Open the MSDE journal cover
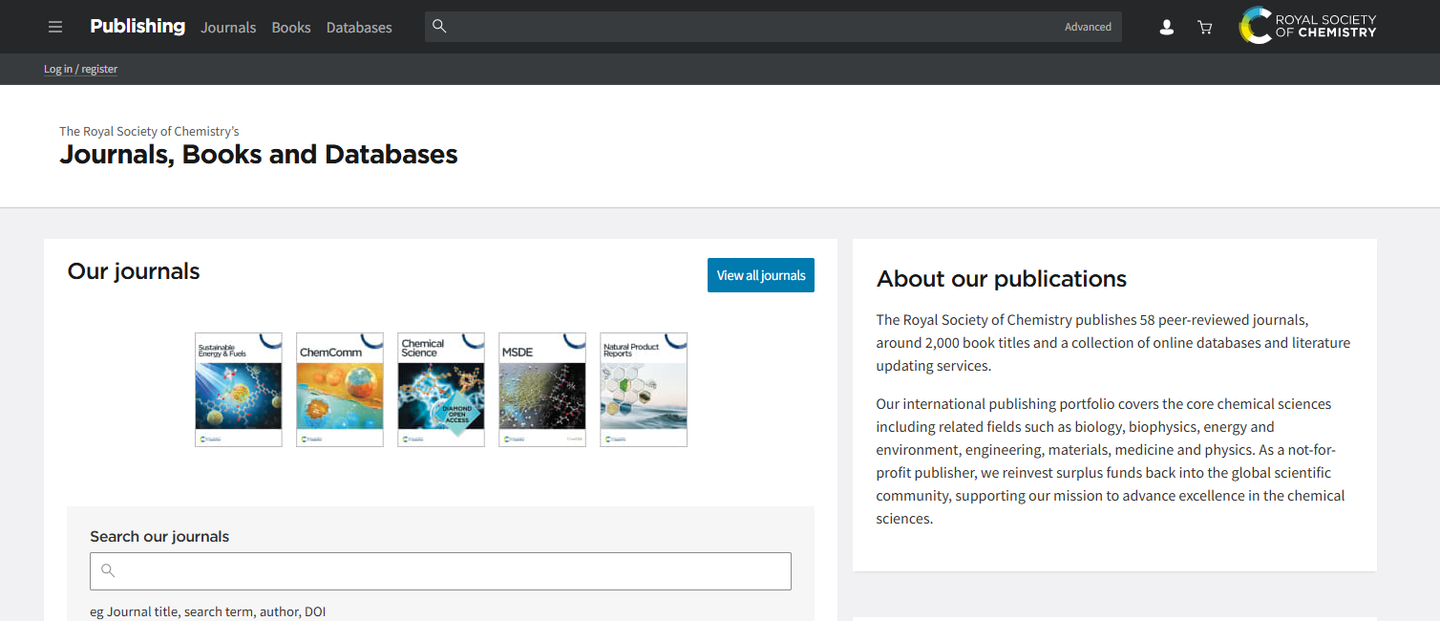The width and height of the screenshot is (1440, 621). tap(542, 390)
